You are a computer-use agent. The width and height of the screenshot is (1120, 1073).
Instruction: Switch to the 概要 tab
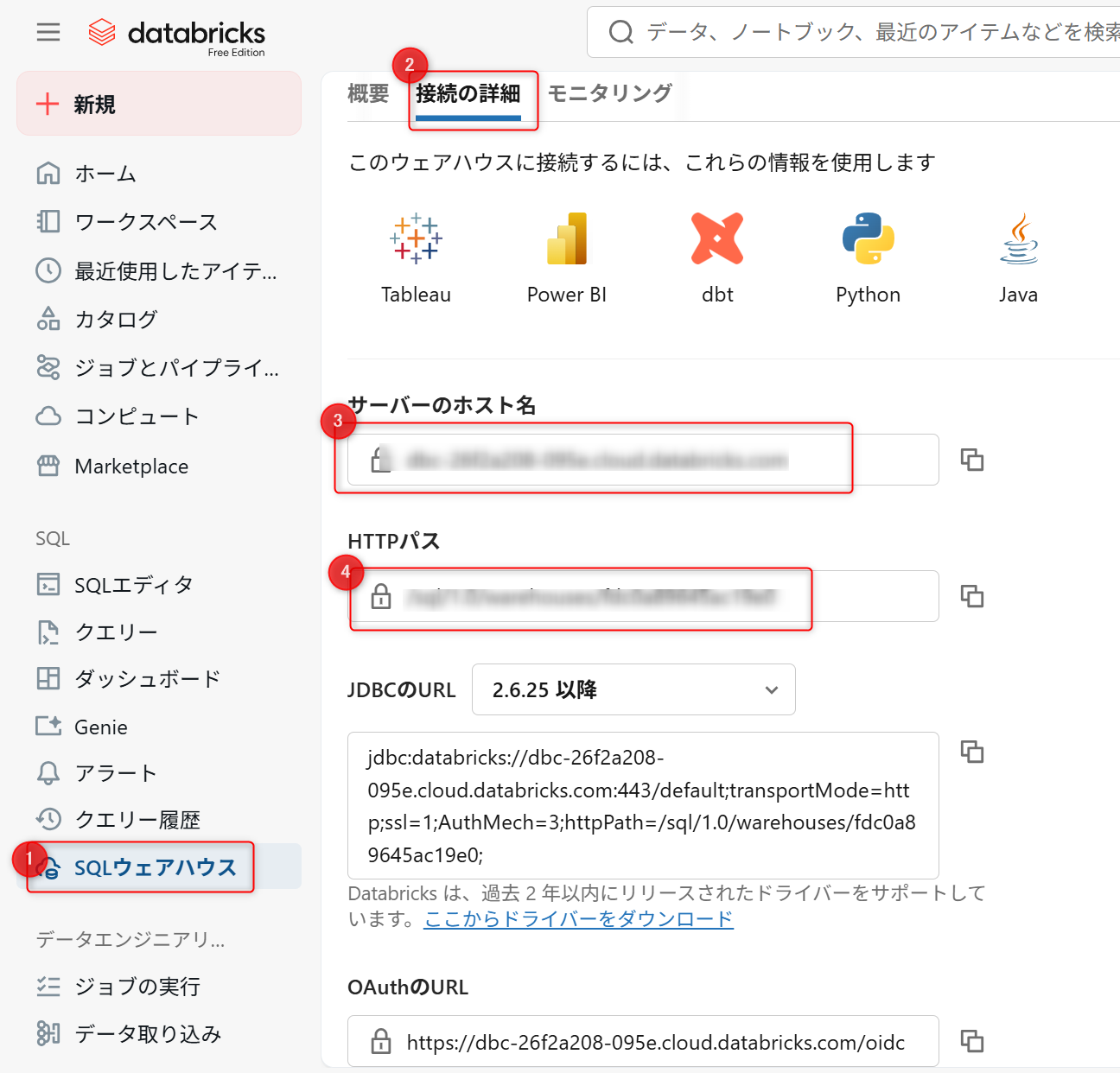click(368, 93)
